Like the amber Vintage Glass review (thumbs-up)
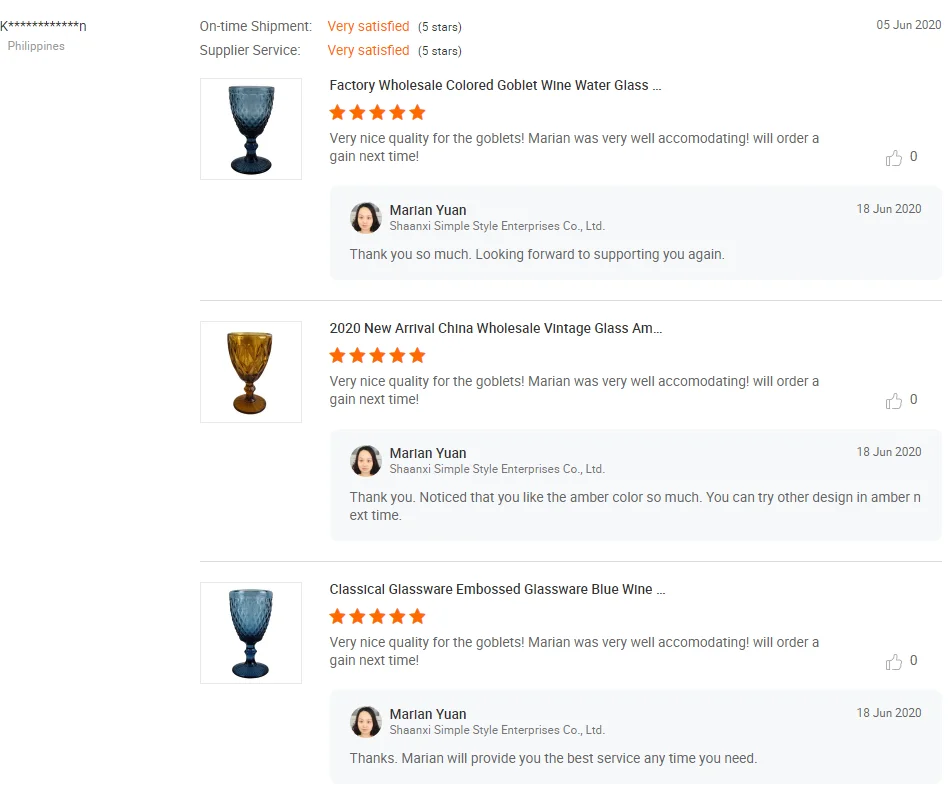Viewport: 952px width, 811px height. [894, 401]
